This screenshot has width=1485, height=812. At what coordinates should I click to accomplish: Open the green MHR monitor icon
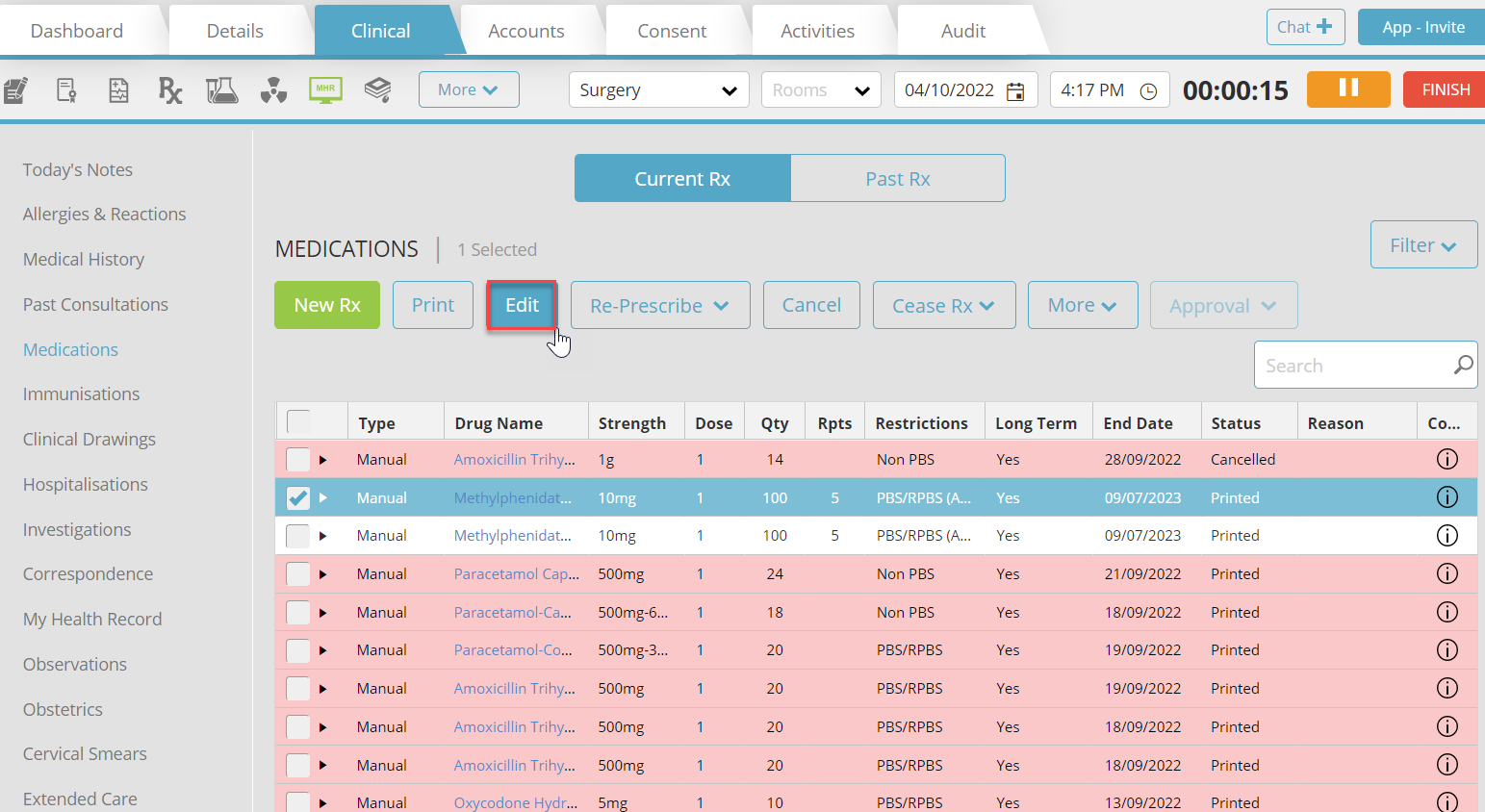click(x=326, y=90)
